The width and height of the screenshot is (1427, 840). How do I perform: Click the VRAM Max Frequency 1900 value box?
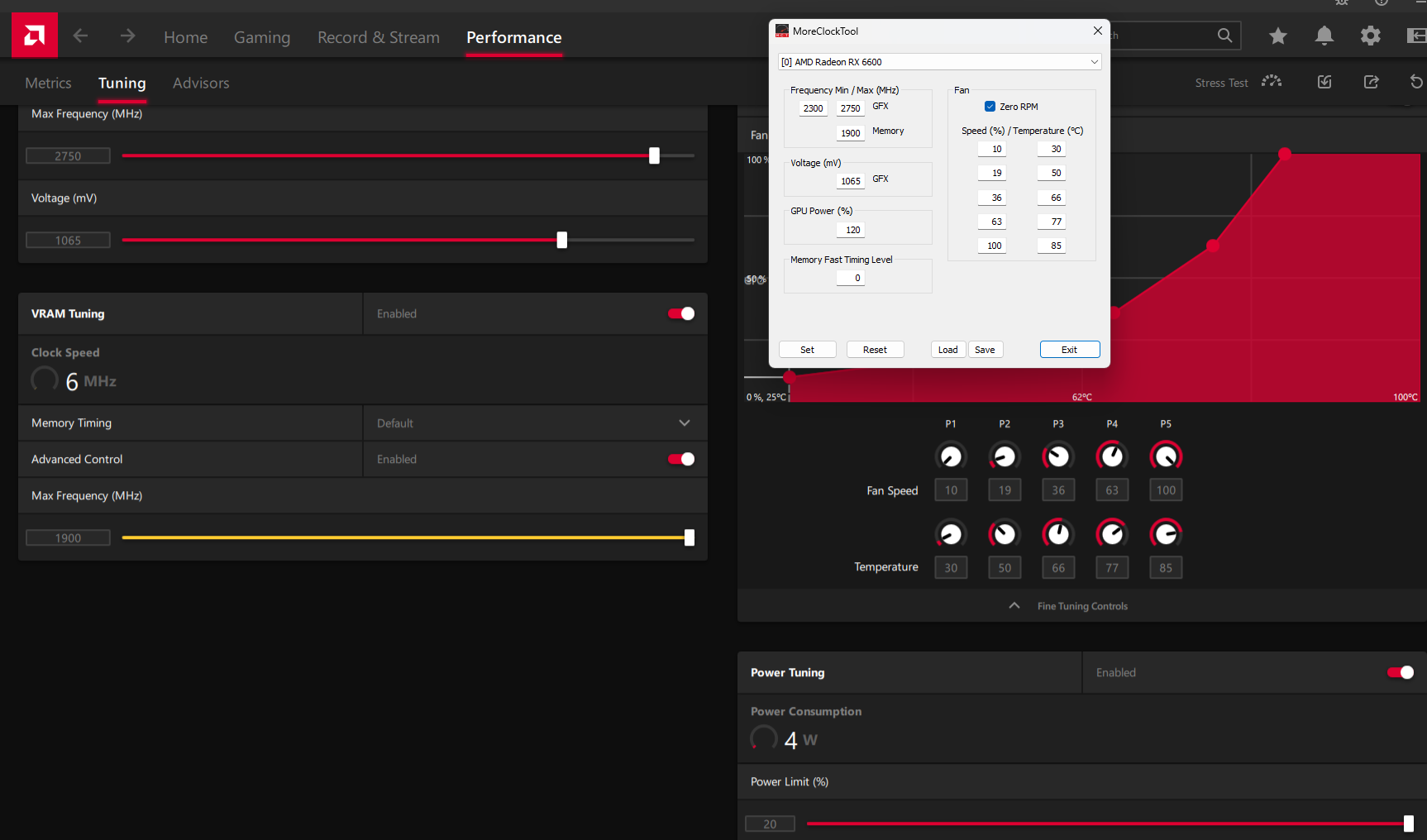click(69, 537)
